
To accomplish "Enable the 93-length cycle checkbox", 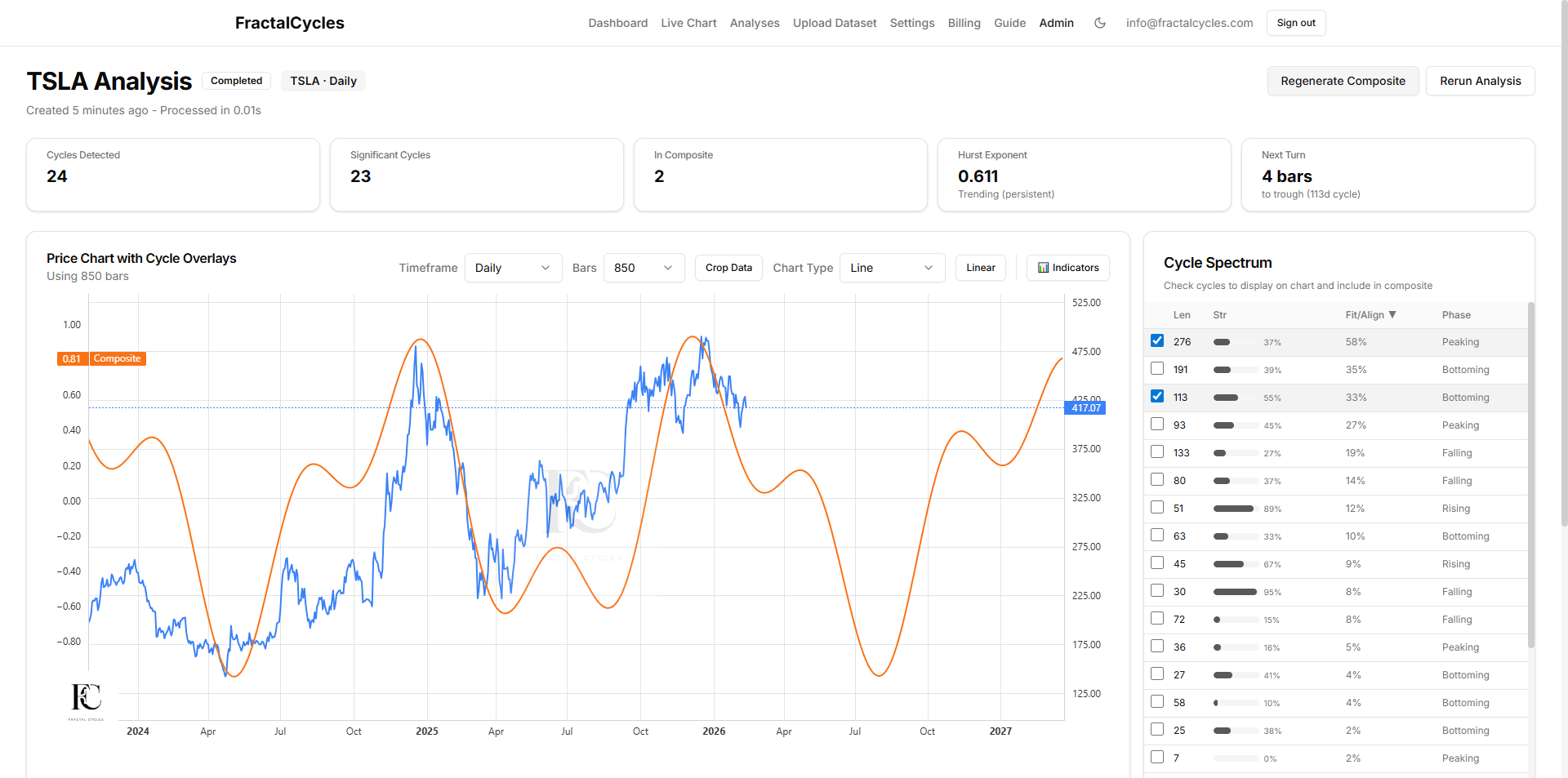I will (x=1157, y=425).
